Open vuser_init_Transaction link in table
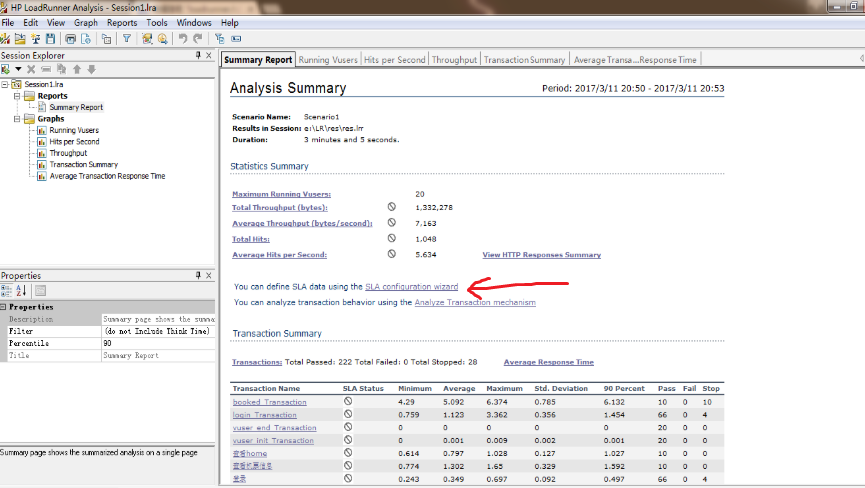865x488 pixels. (273, 441)
